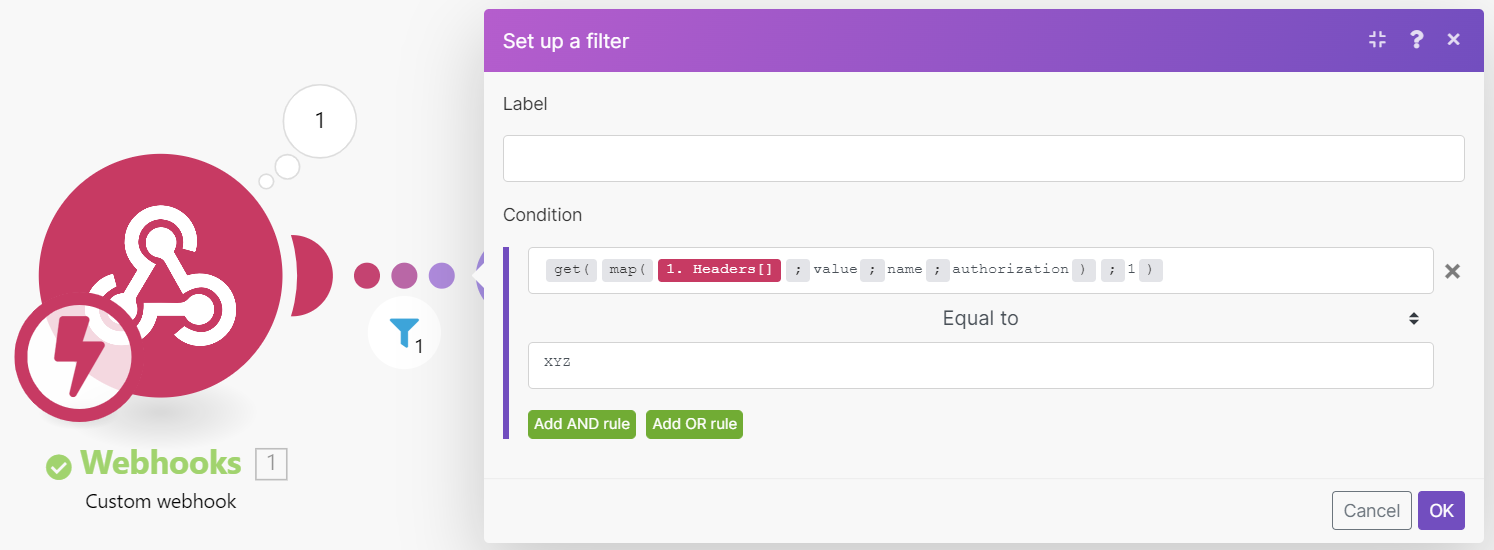Open the filter funnel icon

(404, 332)
